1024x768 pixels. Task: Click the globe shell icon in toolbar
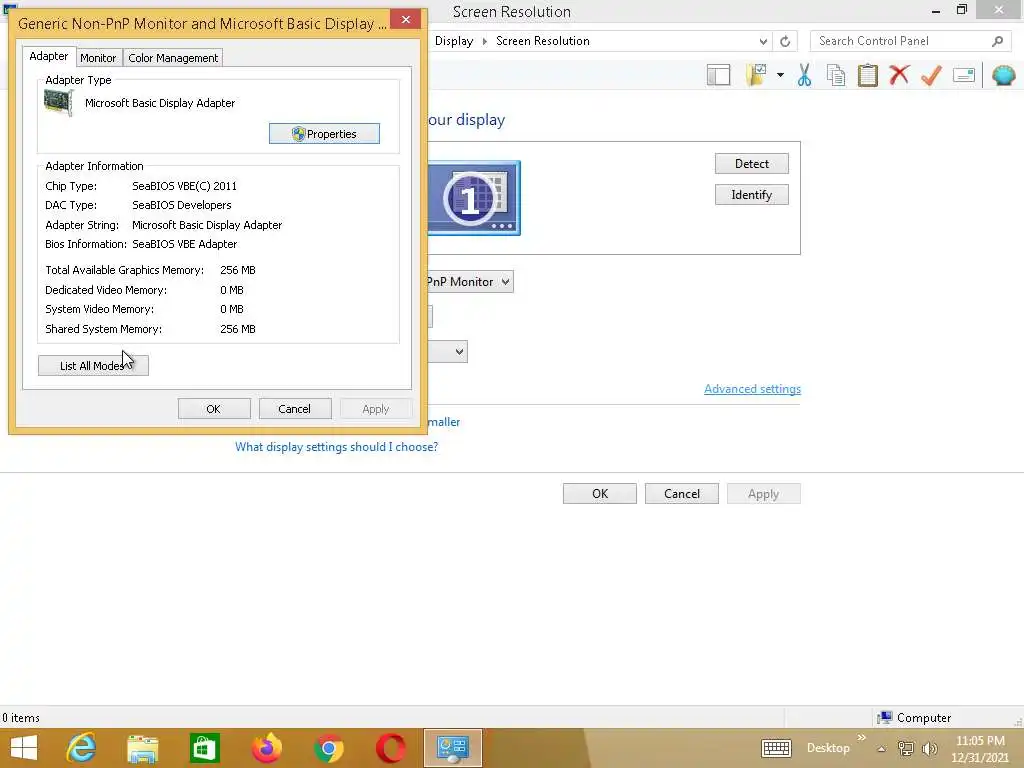coord(1003,75)
